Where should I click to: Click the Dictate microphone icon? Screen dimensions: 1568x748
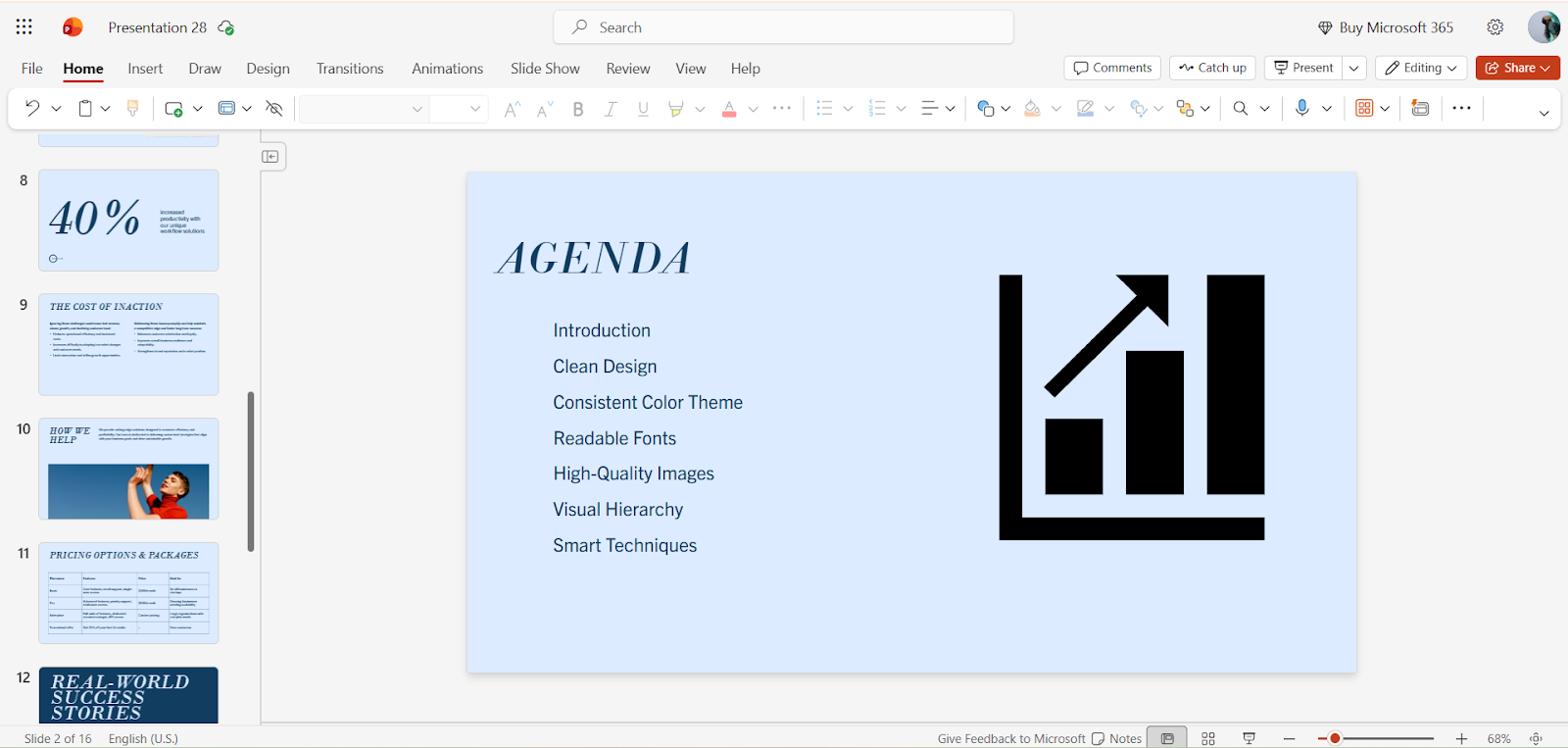pos(1301,109)
